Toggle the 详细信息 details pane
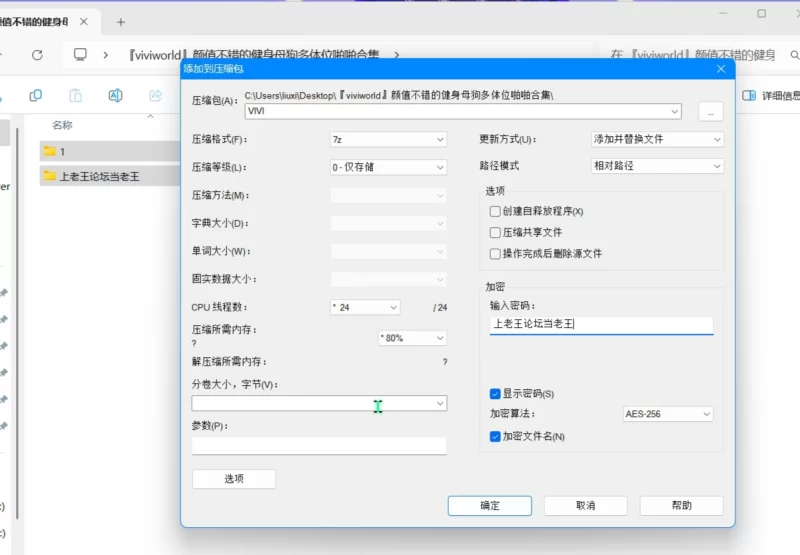 [770, 95]
